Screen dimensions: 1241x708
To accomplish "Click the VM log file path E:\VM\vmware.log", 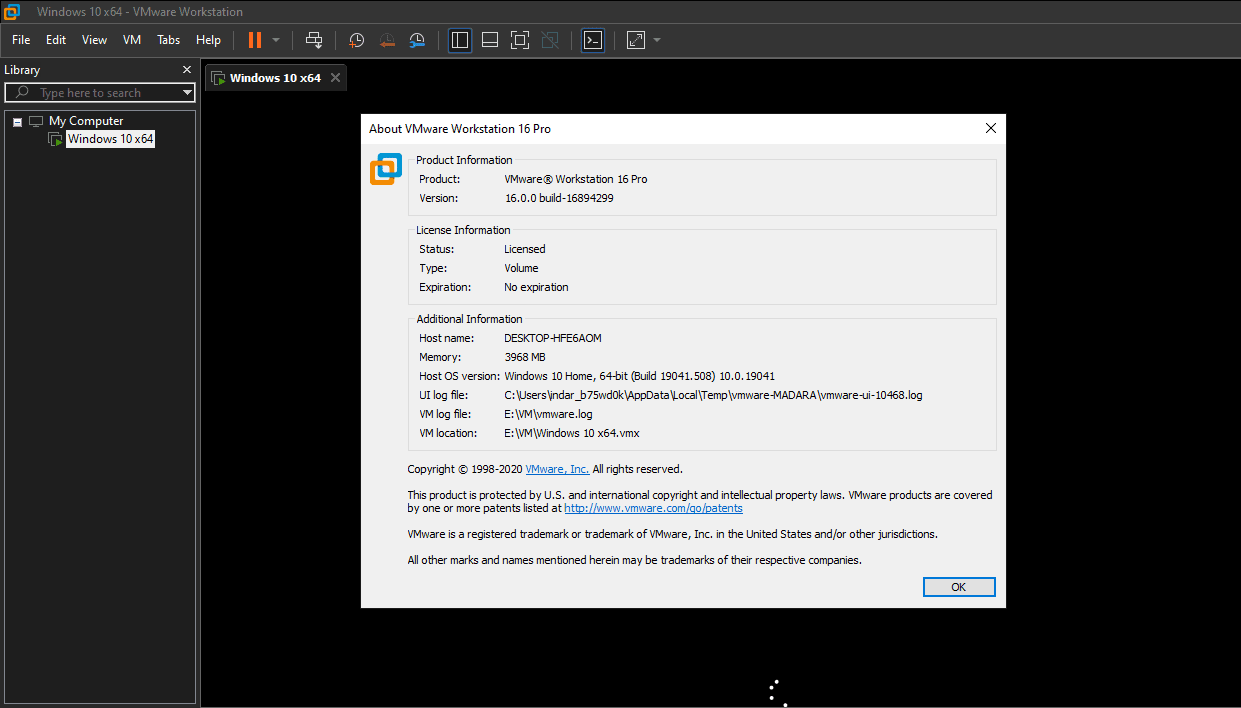I will [548, 414].
